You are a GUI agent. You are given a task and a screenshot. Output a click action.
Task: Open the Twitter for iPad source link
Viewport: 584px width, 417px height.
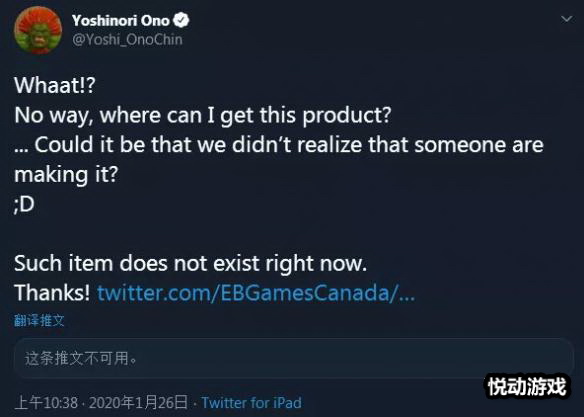tap(251, 402)
